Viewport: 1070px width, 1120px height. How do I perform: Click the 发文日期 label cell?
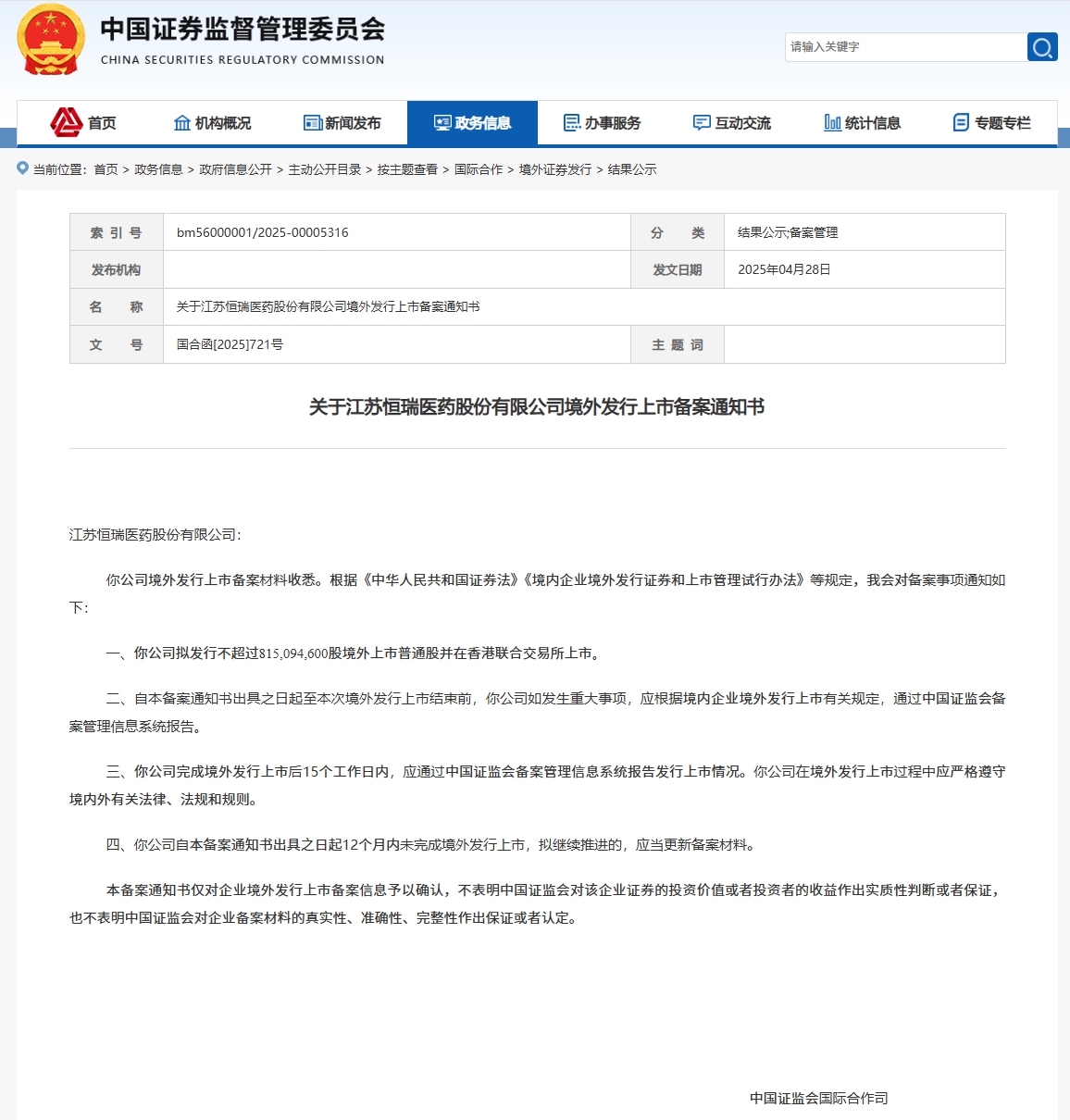[x=678, y=269]
